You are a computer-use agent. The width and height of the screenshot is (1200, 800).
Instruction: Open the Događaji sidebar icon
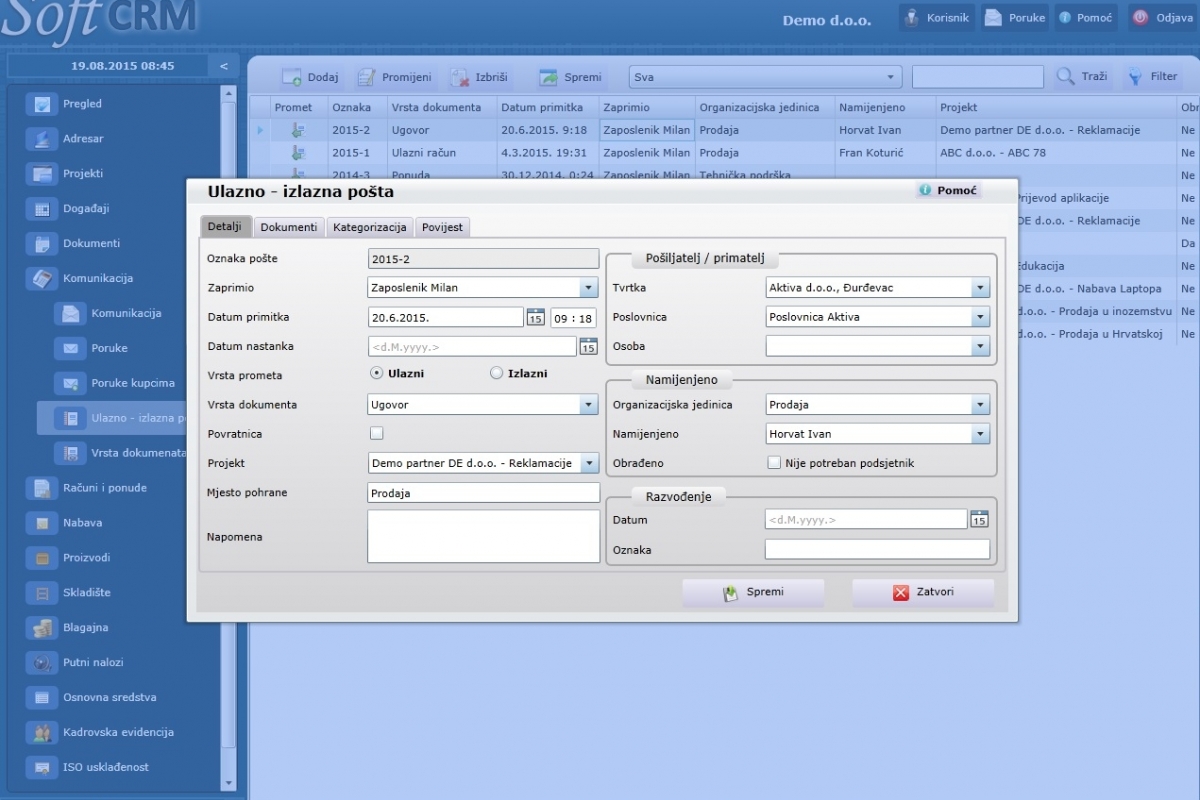(x=42, y=209)
